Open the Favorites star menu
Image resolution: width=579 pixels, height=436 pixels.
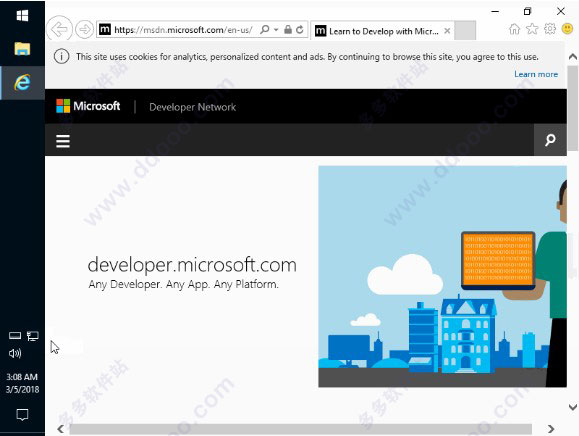[532, 29]
